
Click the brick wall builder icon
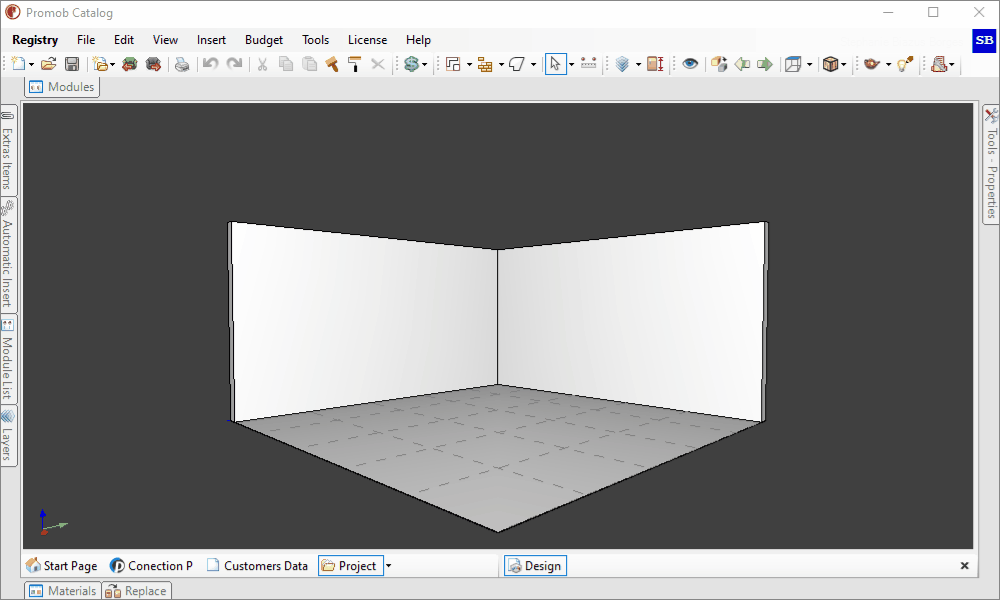click(x=485, y=64)
